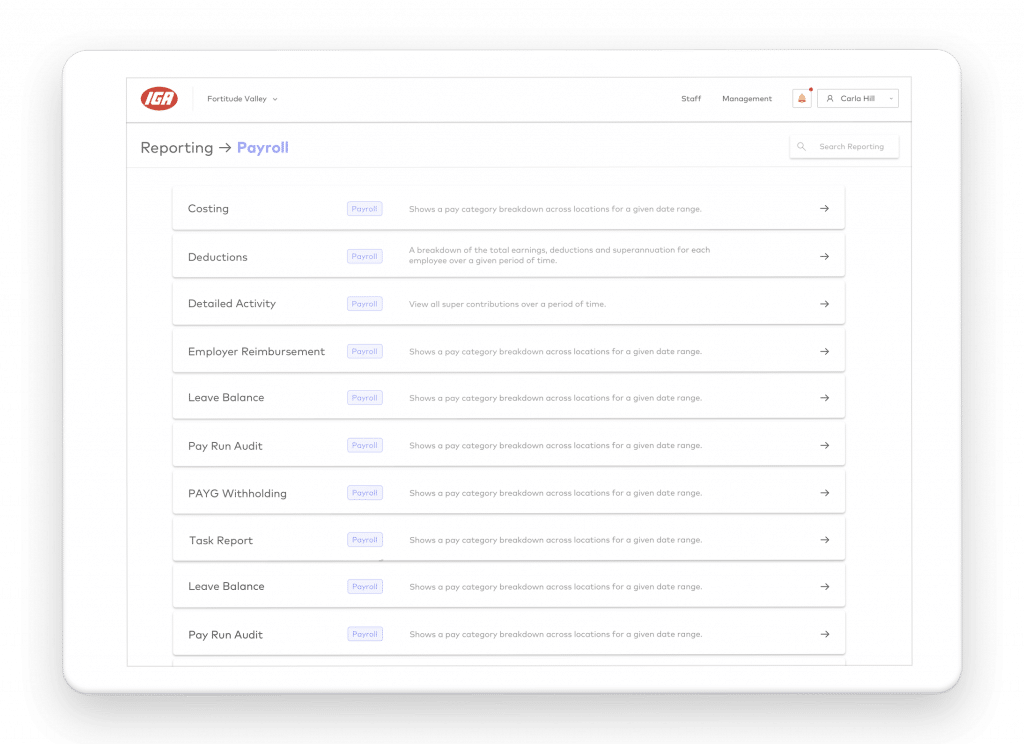Click 'View all super contributions' description text
Screen dimensions: 1024x744
point(507,304)
